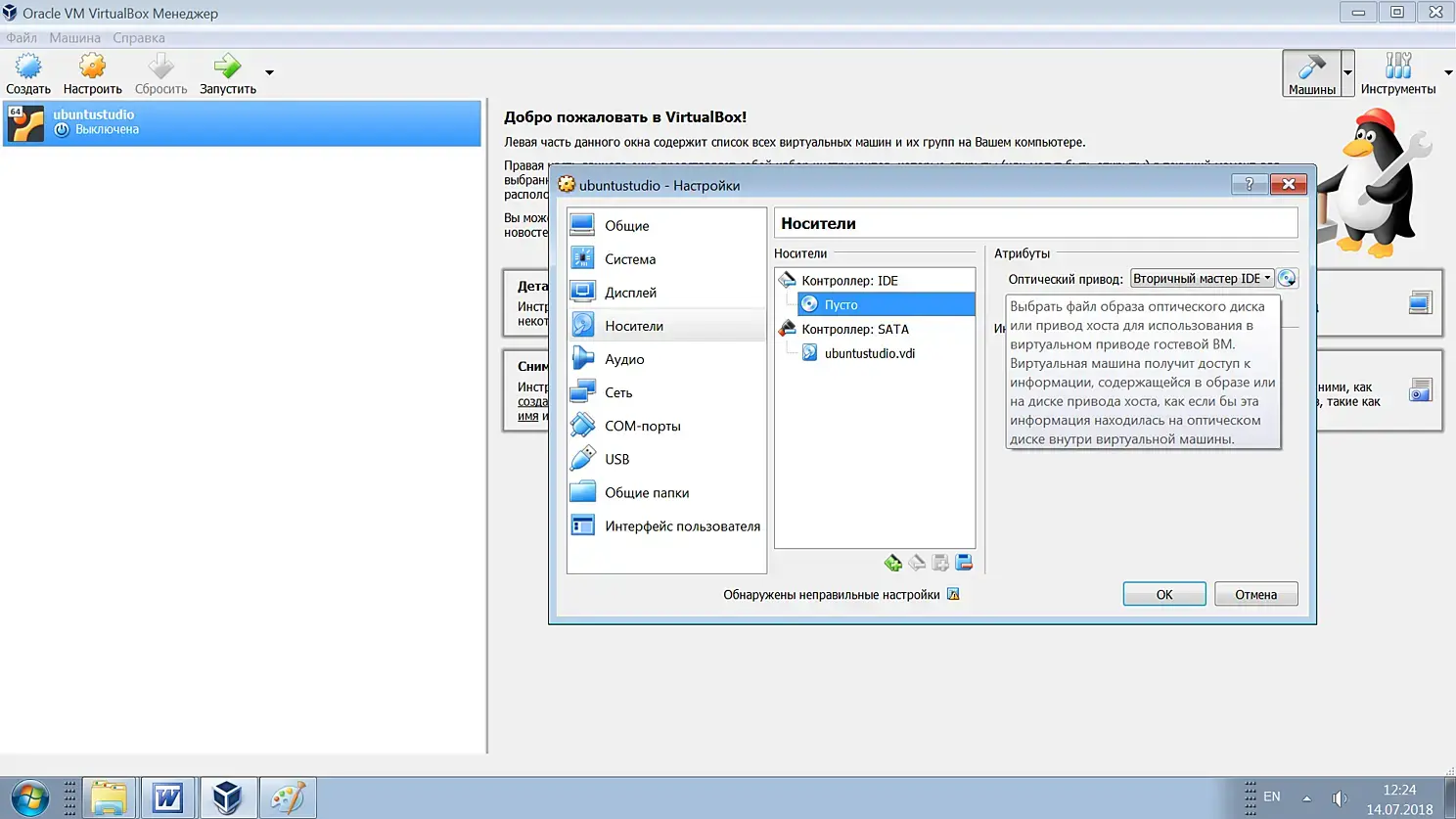This screenshot has height=819, width=1456.
Task: Expand the dropdown arrow beside Запустить
Action: [269, 72]
